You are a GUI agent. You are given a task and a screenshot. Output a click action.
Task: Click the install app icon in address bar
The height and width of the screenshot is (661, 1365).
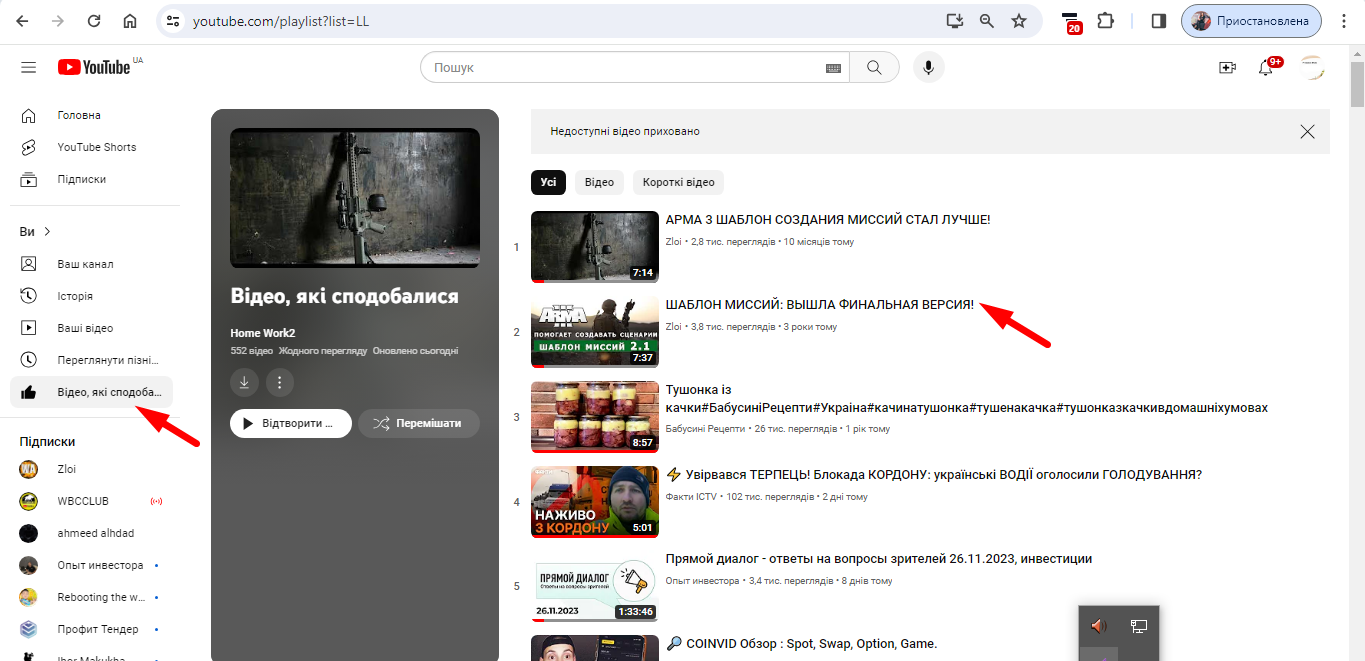[955, 21]
